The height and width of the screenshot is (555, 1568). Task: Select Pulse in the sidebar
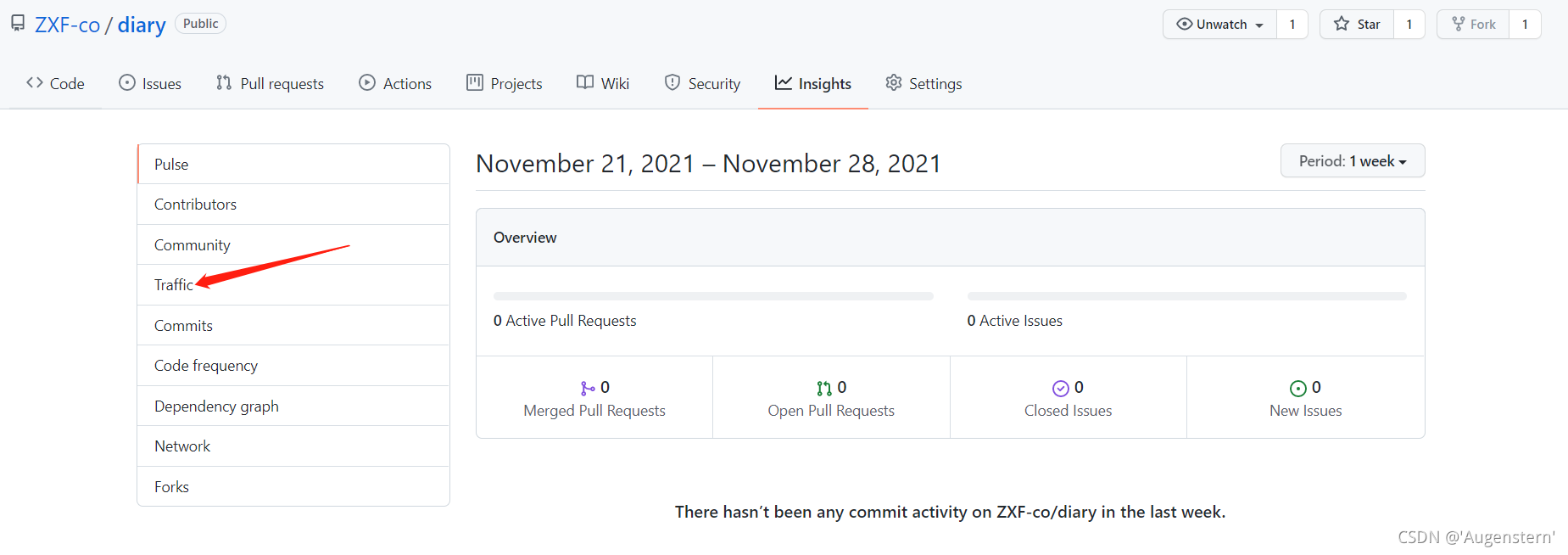tap(293, 164)
